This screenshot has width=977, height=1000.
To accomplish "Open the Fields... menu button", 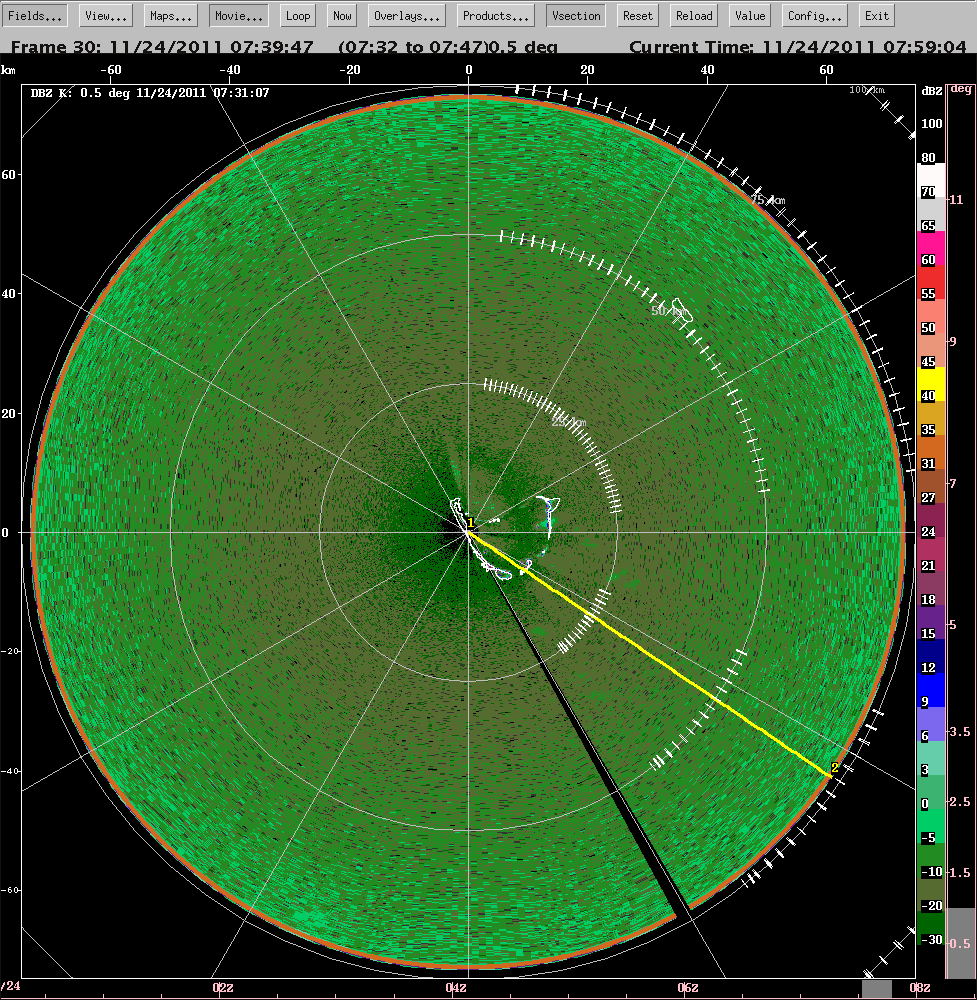I will 35,16.
